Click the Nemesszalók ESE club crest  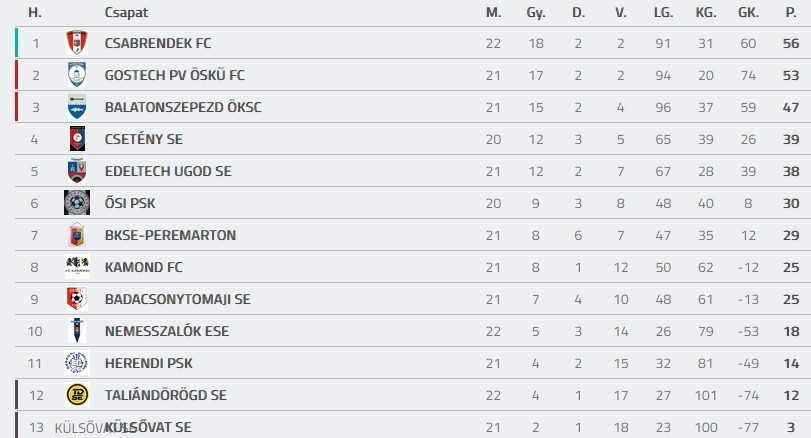click(x=77, y=331)
